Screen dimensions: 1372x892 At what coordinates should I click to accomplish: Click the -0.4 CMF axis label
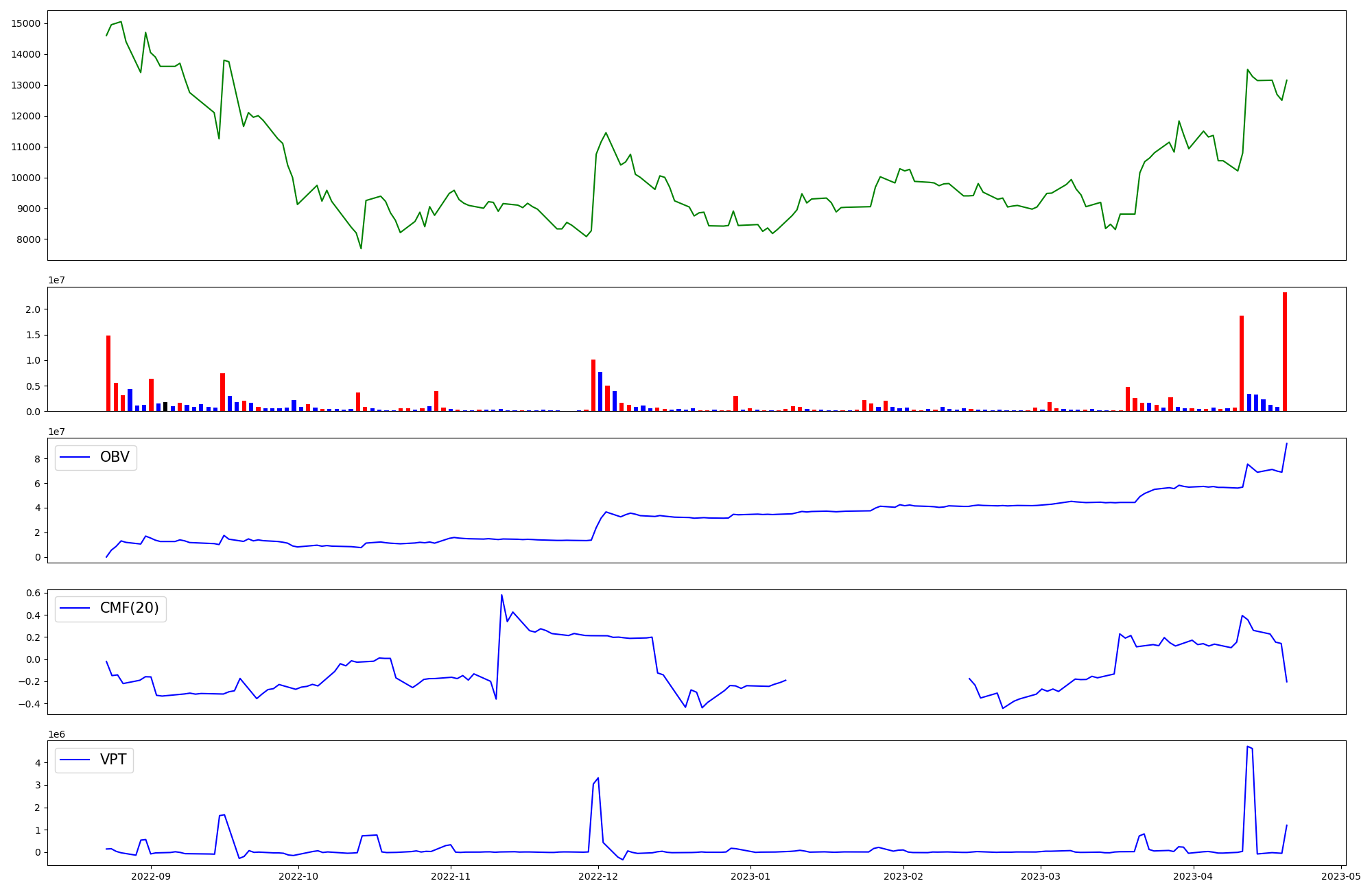tap(29, 704)
